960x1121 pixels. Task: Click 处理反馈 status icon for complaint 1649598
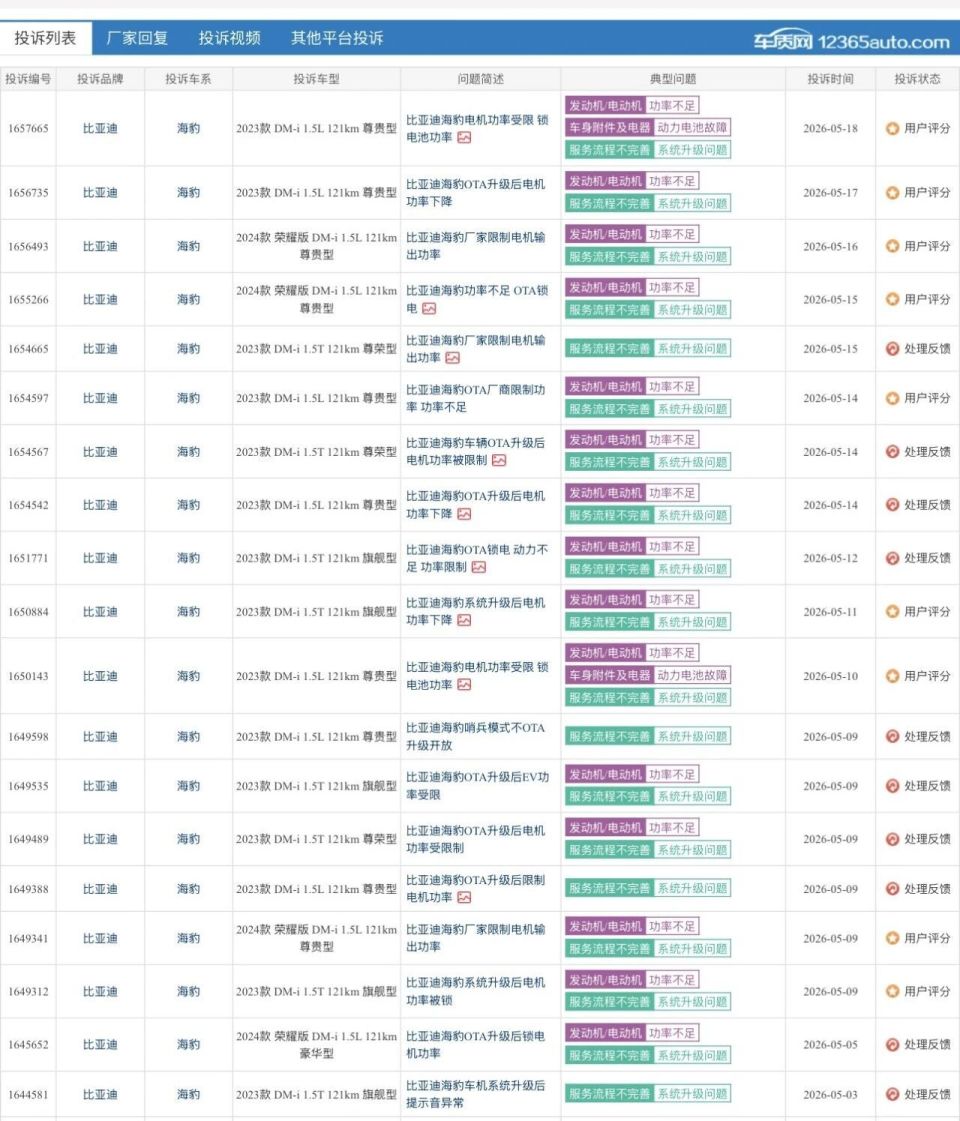pyautogui.click(x=892, y=736)
